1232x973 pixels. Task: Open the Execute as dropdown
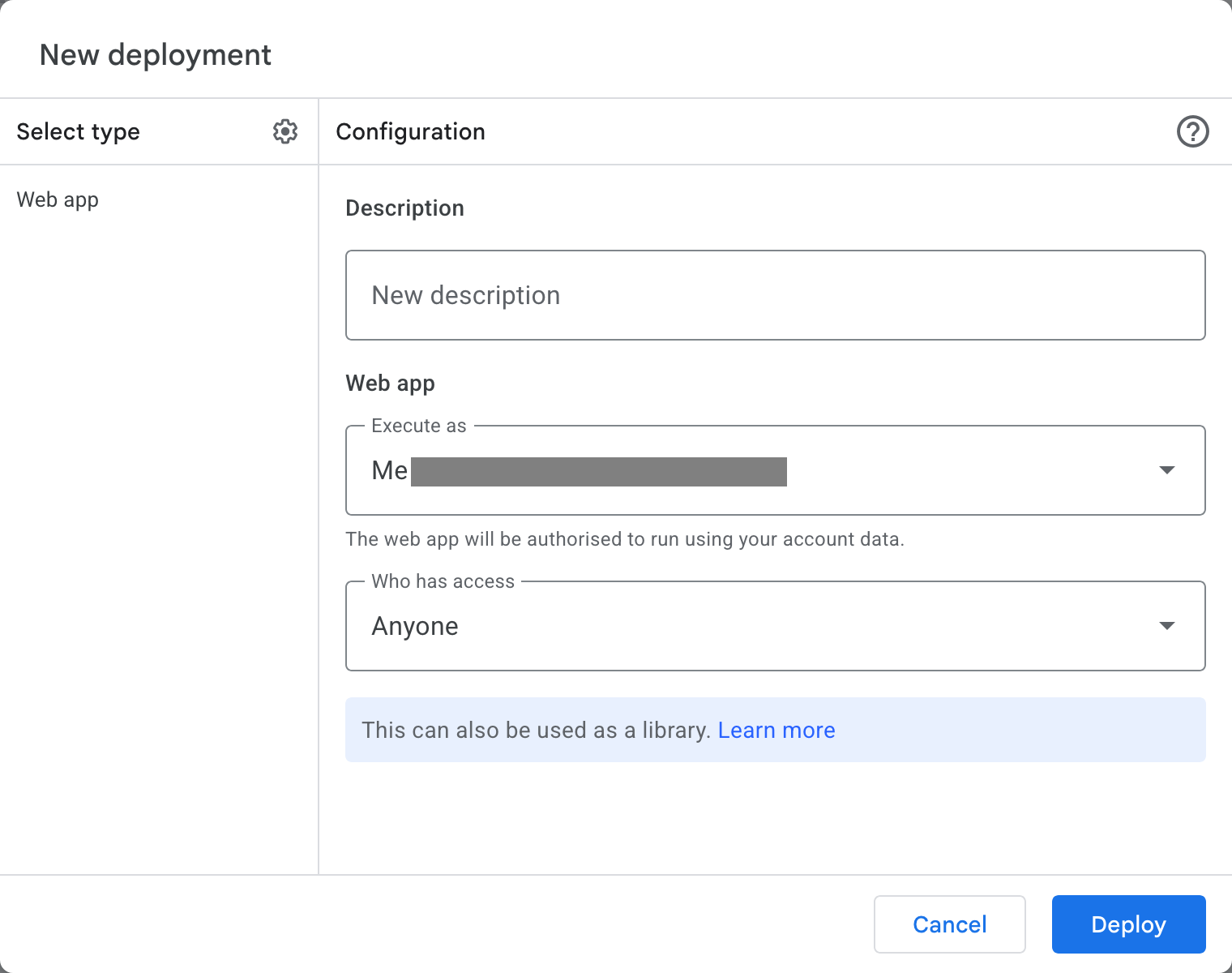click(775, 470)
